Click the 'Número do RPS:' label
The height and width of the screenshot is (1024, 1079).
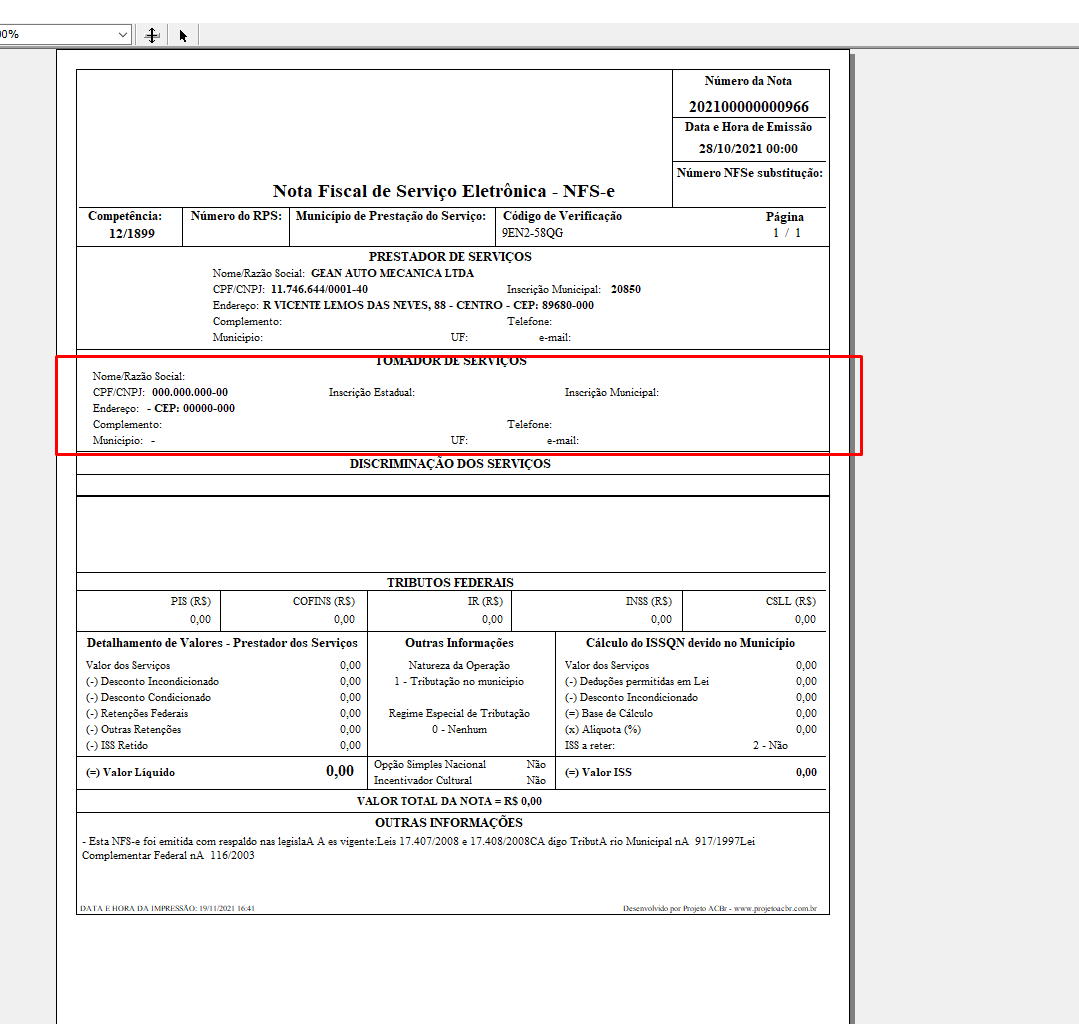point(236,215)
